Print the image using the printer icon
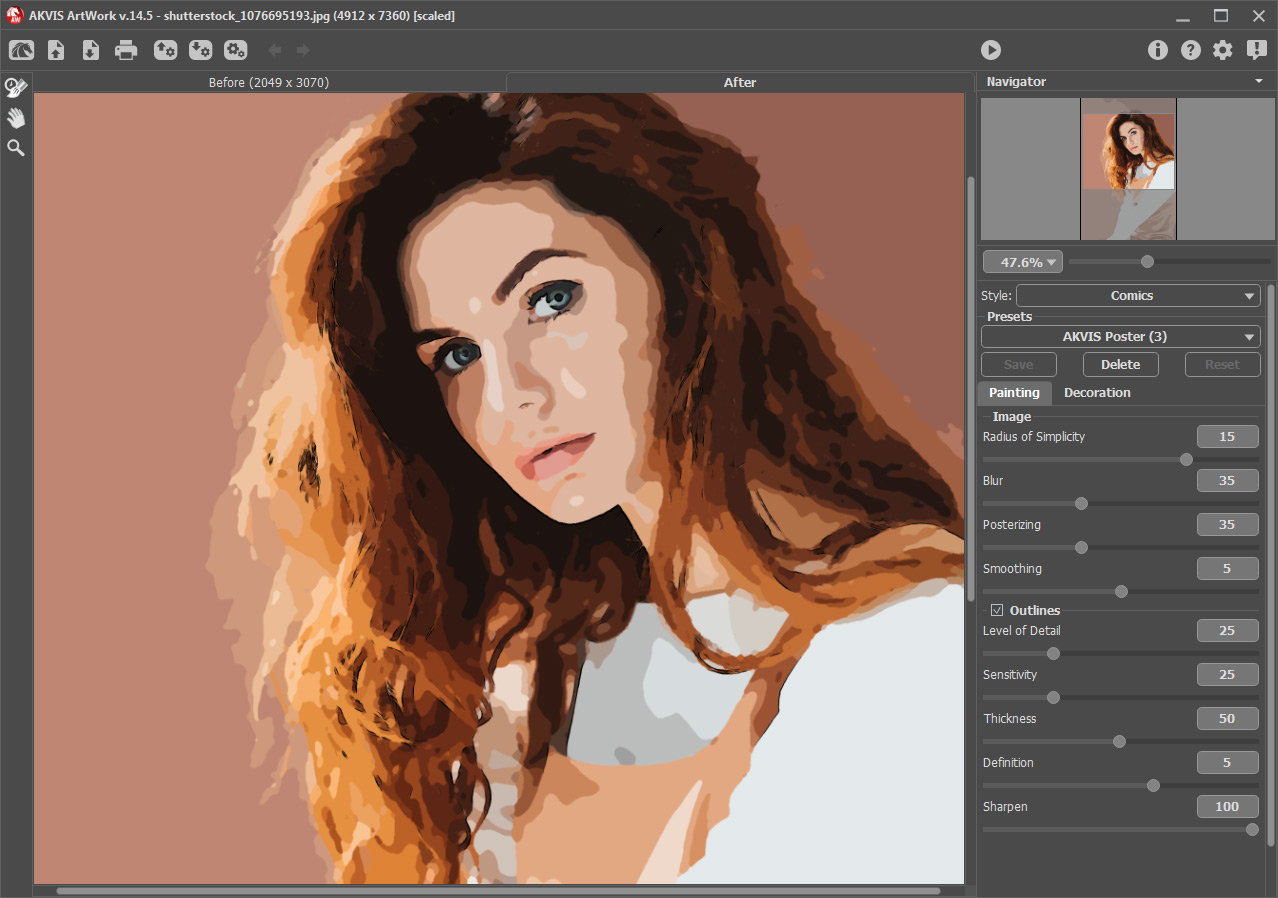 click(x=126, y=50)
